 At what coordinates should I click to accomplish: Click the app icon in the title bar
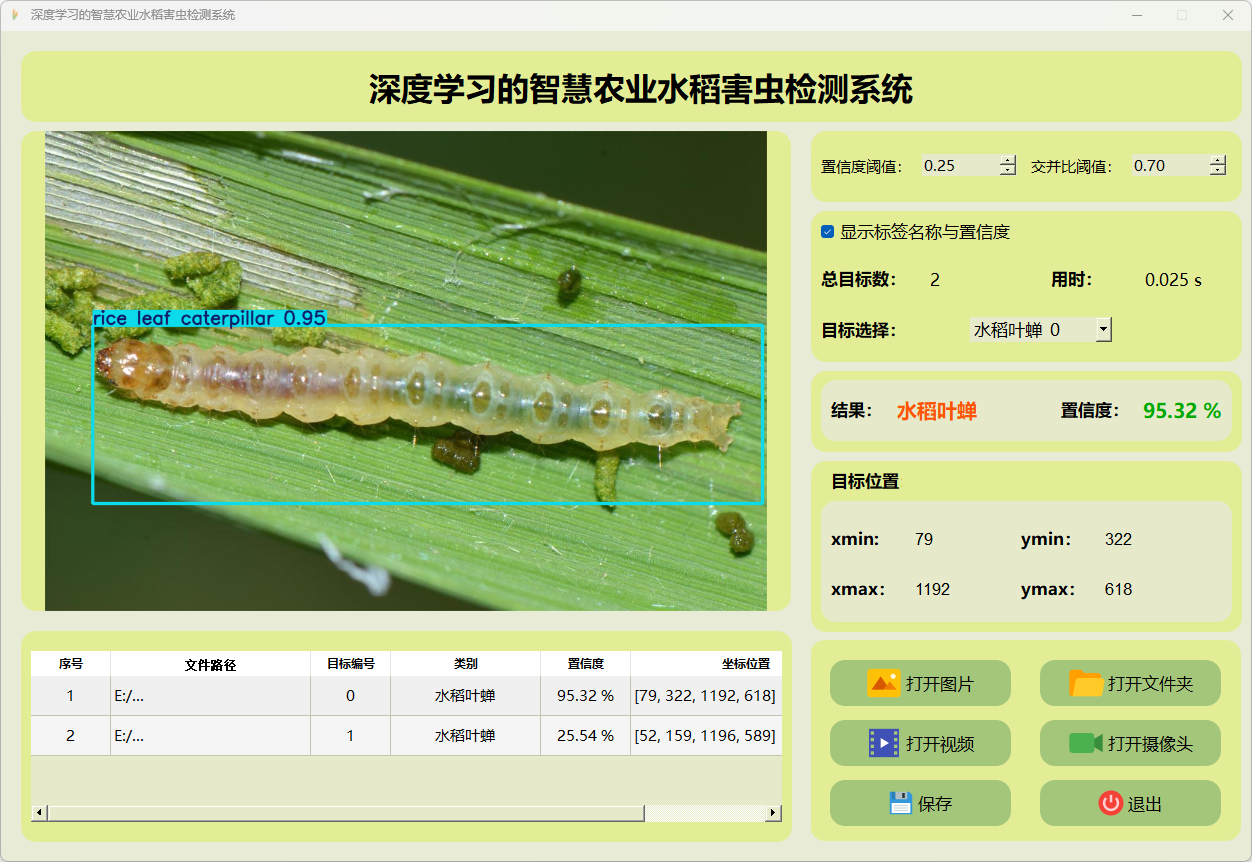[x=15, y=15]
